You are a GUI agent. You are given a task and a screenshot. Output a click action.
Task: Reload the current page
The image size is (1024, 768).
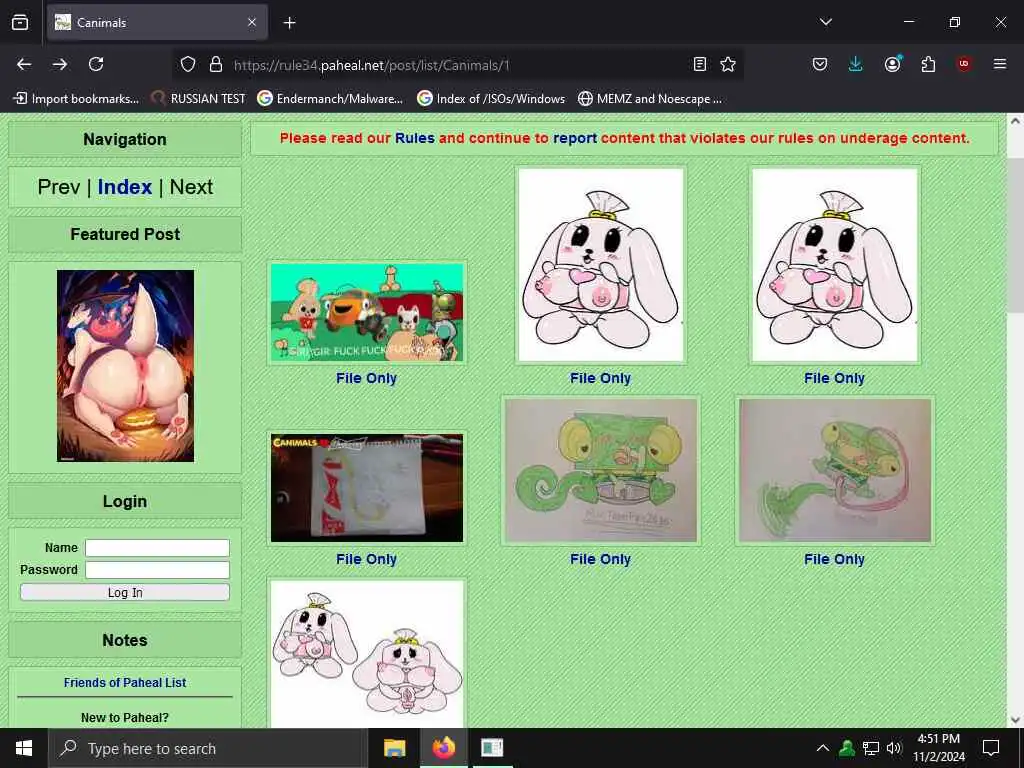click(96, 64)
